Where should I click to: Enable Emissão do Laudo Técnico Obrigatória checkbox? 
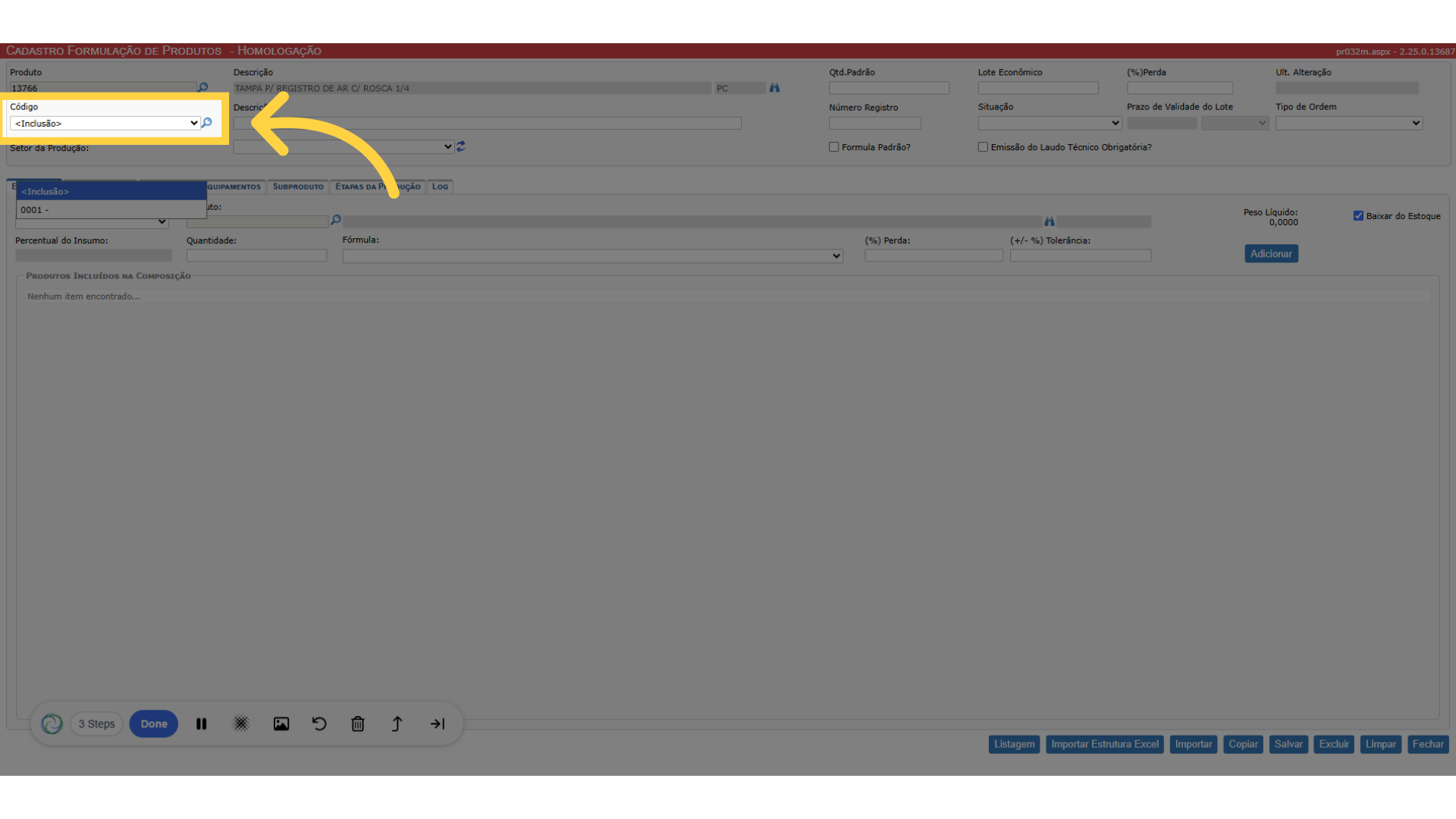pos(983,147)
